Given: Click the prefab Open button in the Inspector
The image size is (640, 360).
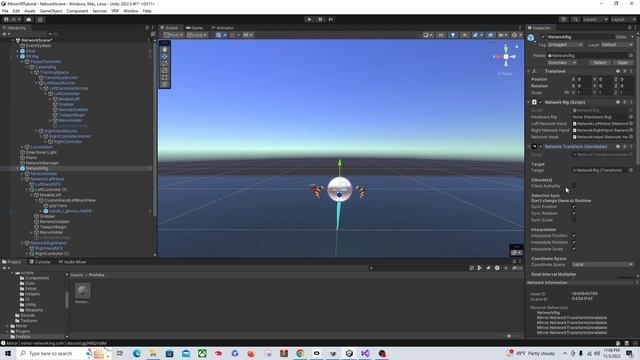Looking at the screenshot, I should [x=623, y=62].
